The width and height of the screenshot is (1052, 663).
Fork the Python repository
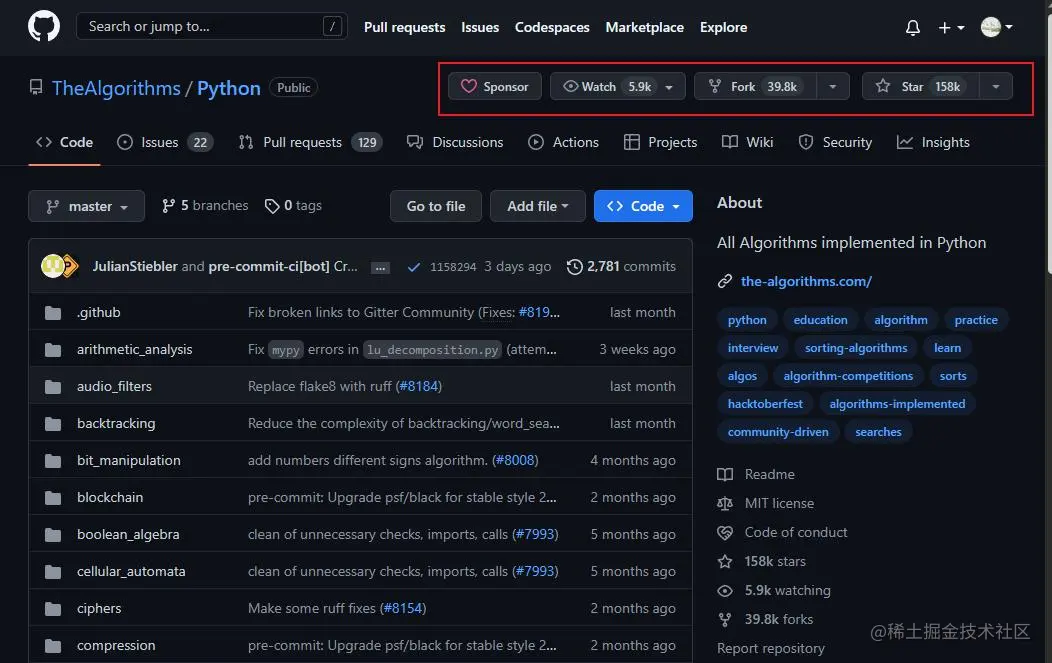(x=755, y=87)
